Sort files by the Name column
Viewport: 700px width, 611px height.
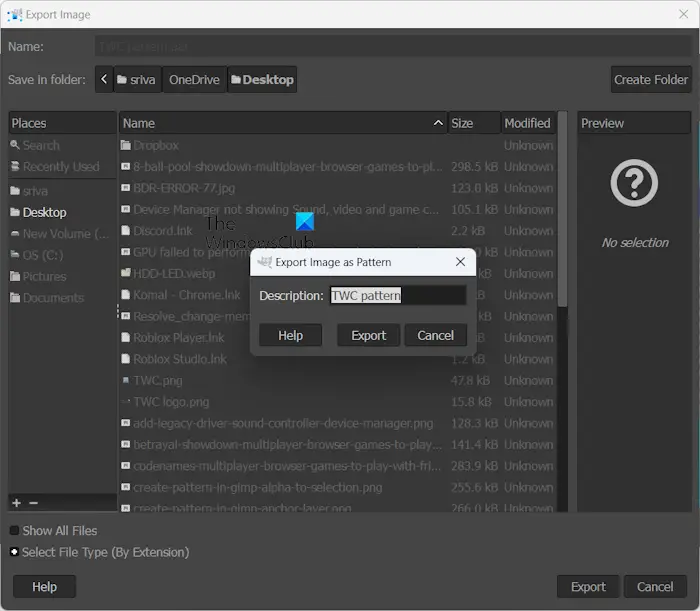click(x=283, y=123)
